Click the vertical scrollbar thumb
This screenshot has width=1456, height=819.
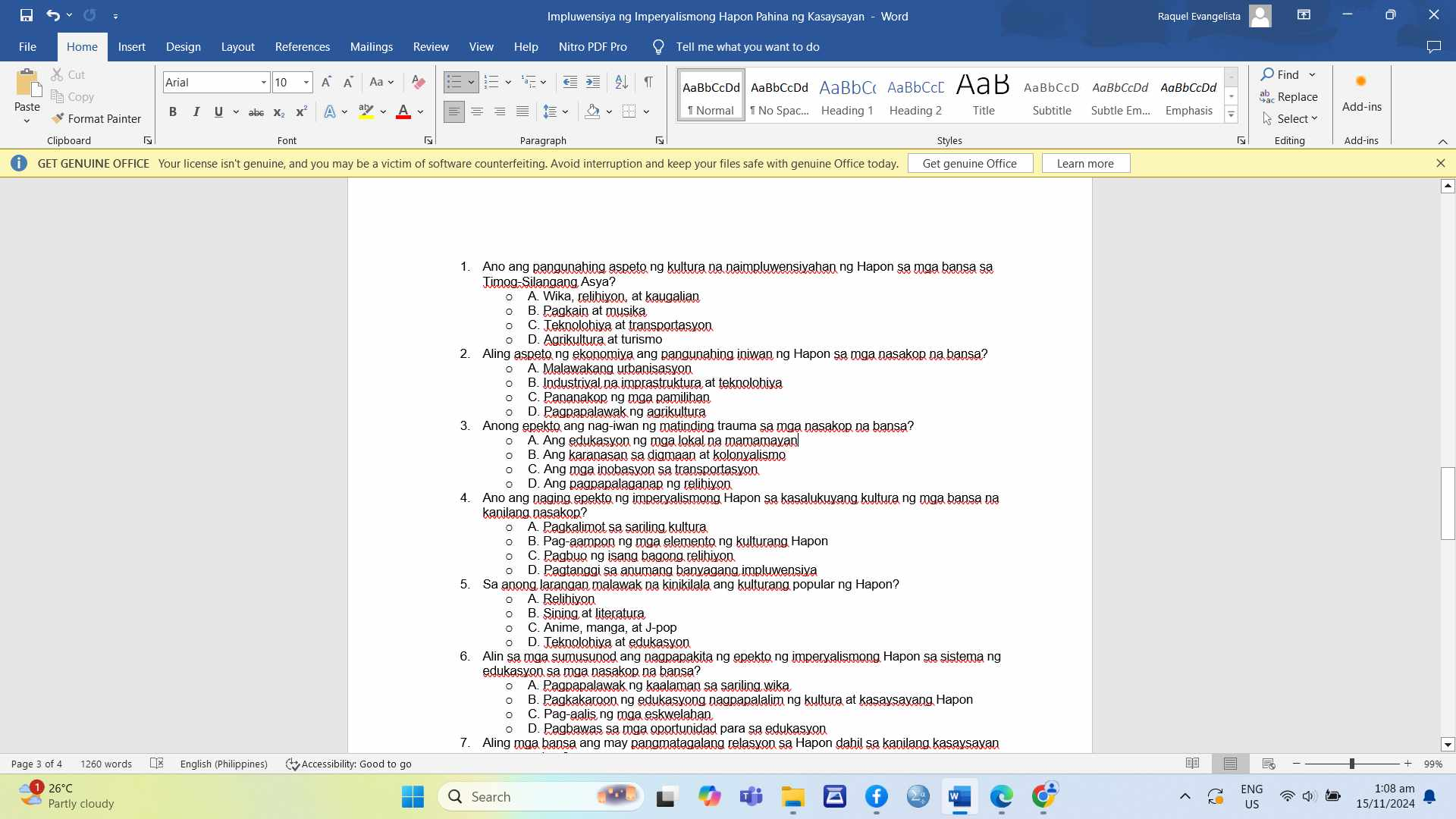1448,504
